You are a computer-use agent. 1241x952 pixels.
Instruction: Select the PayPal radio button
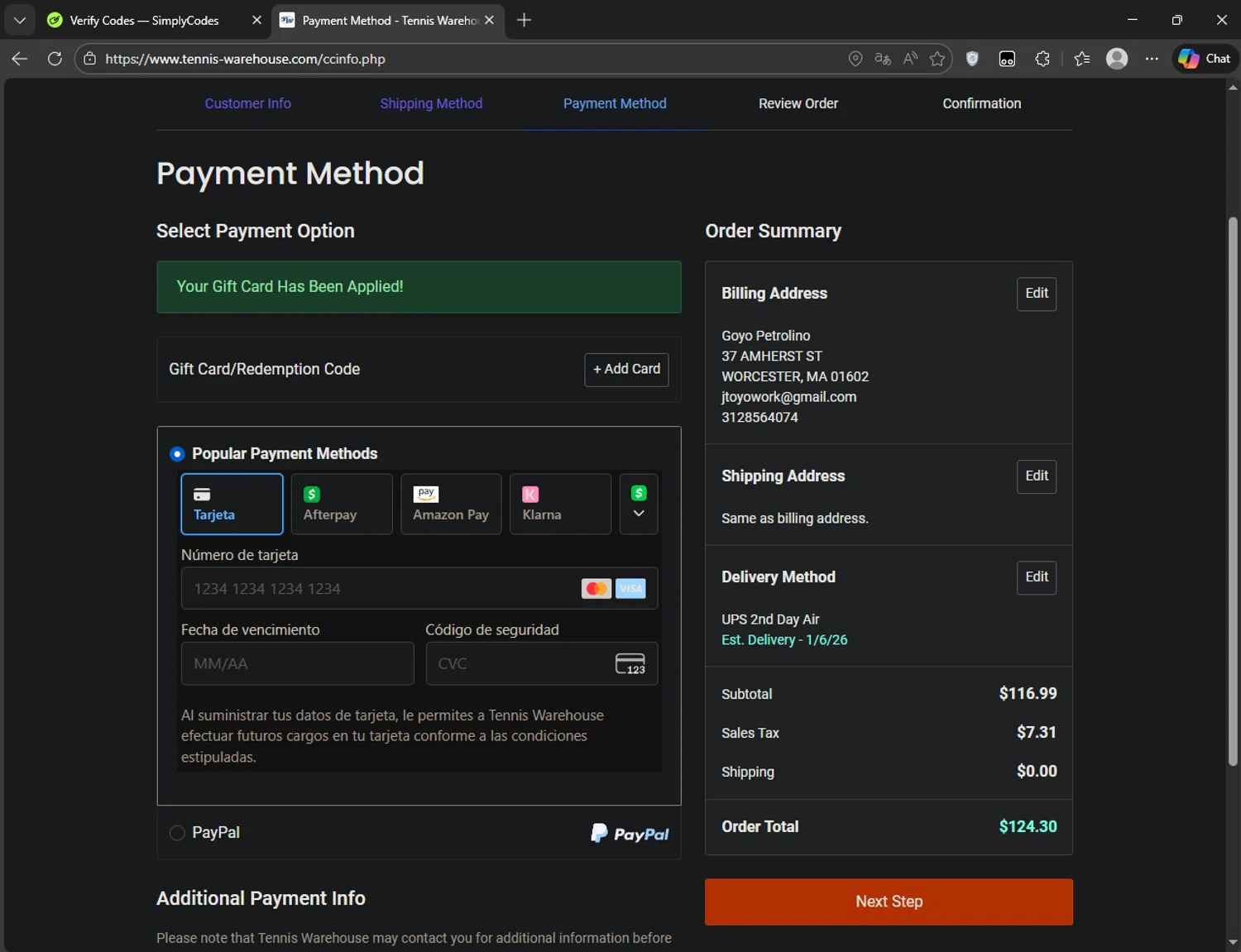pos(177,833)
